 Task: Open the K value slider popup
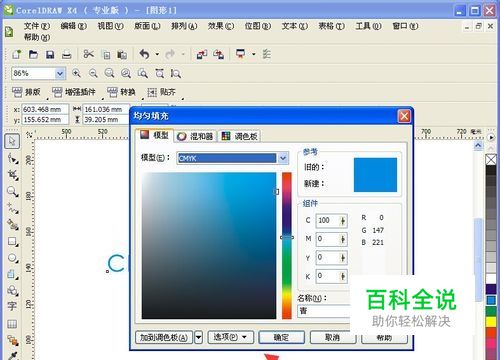click(343, 276)
